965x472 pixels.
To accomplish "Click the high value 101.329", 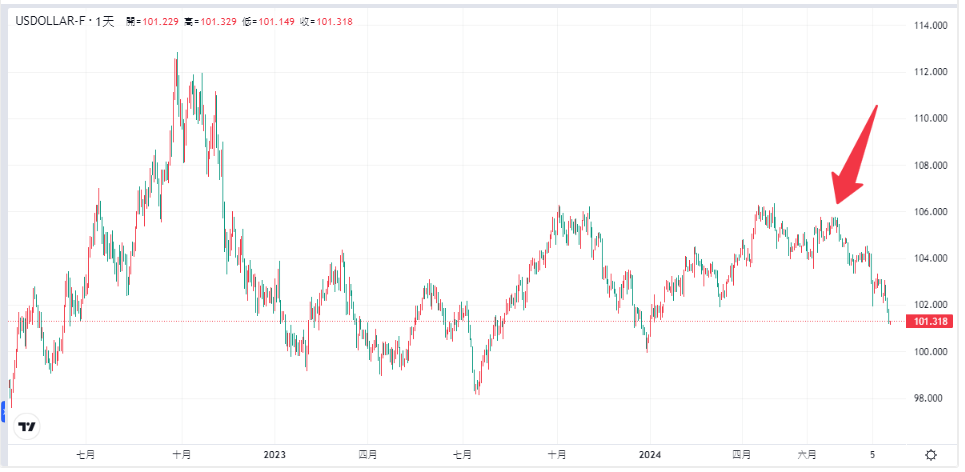I will [218, 22].
